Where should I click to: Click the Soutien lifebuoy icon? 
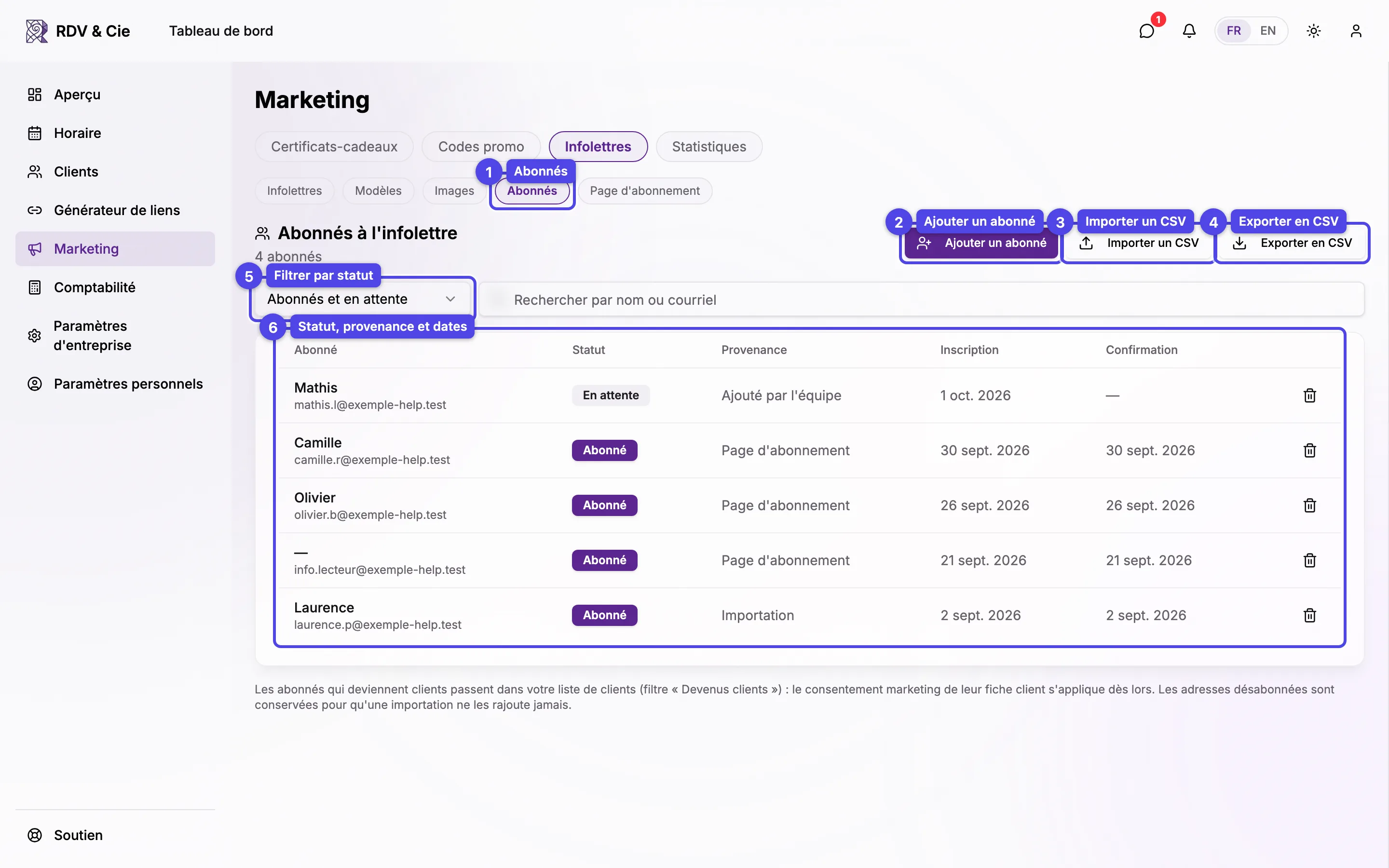35,835
